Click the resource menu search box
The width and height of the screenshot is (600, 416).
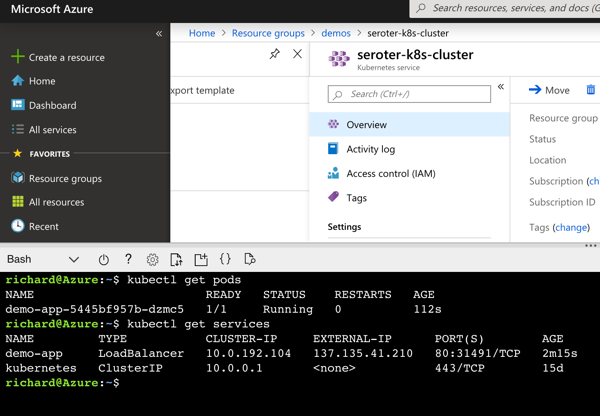[410, 94]
